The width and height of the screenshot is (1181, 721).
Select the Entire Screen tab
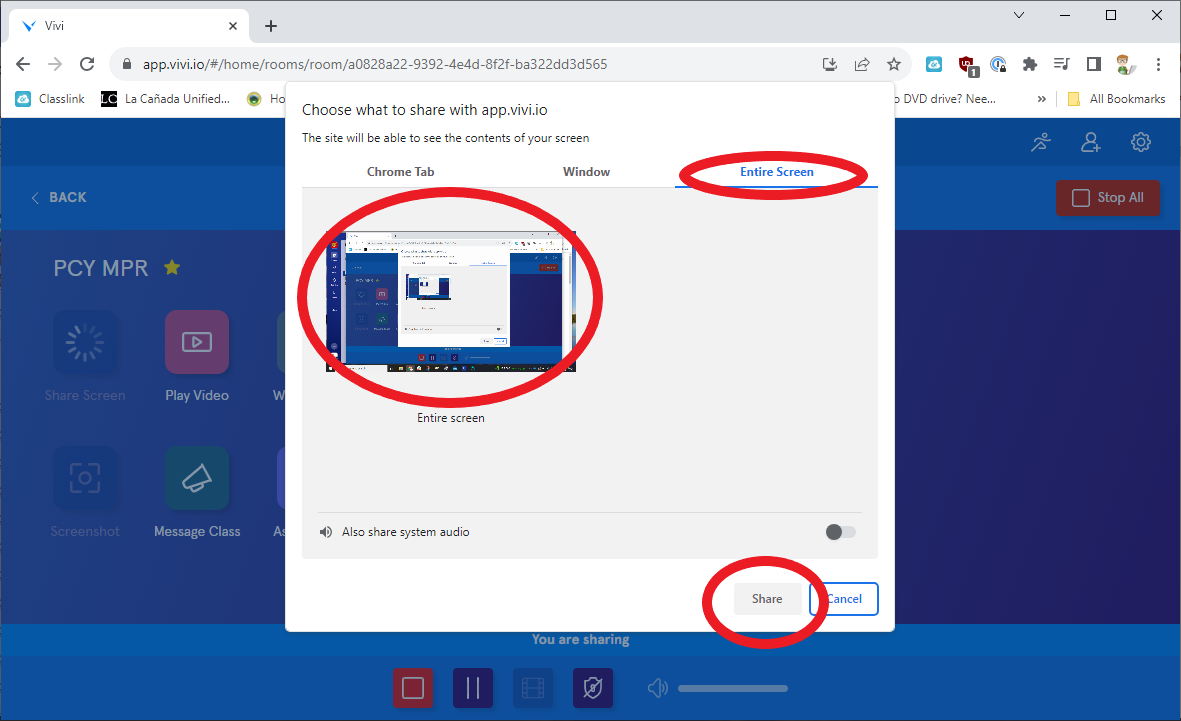point(777,172)
